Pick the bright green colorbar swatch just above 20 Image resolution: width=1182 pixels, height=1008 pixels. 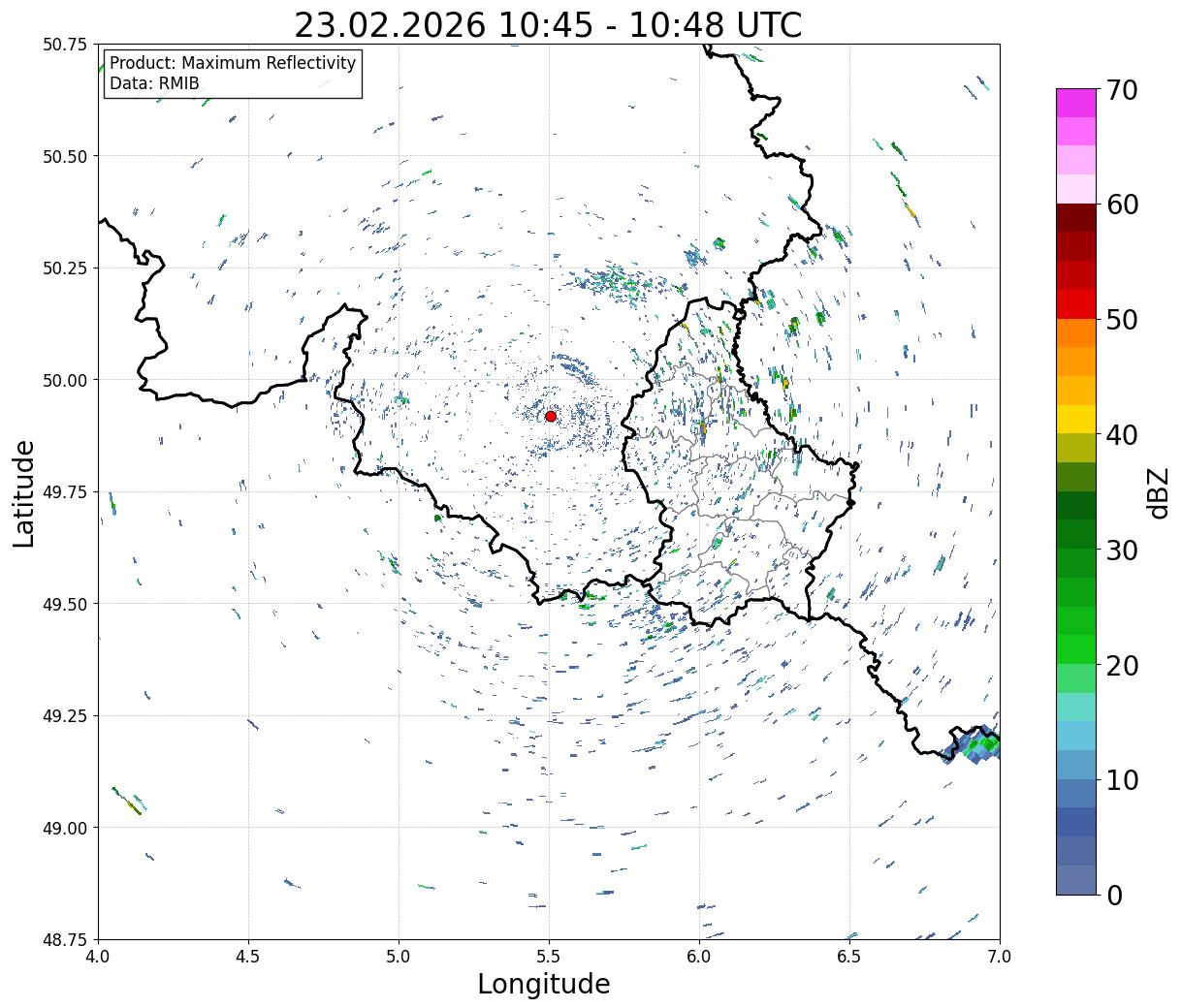point(1076,649)
